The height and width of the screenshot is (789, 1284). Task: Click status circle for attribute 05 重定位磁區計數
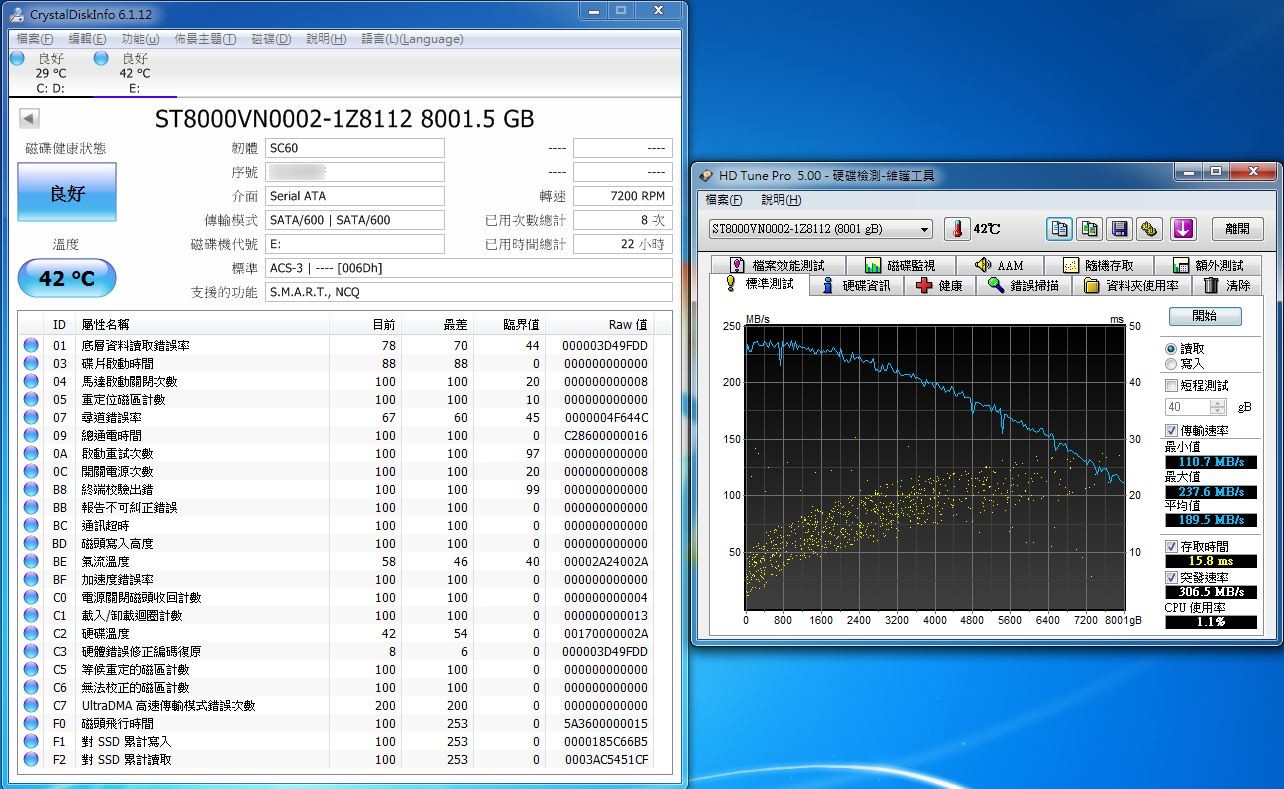click(x=31, y=399)
